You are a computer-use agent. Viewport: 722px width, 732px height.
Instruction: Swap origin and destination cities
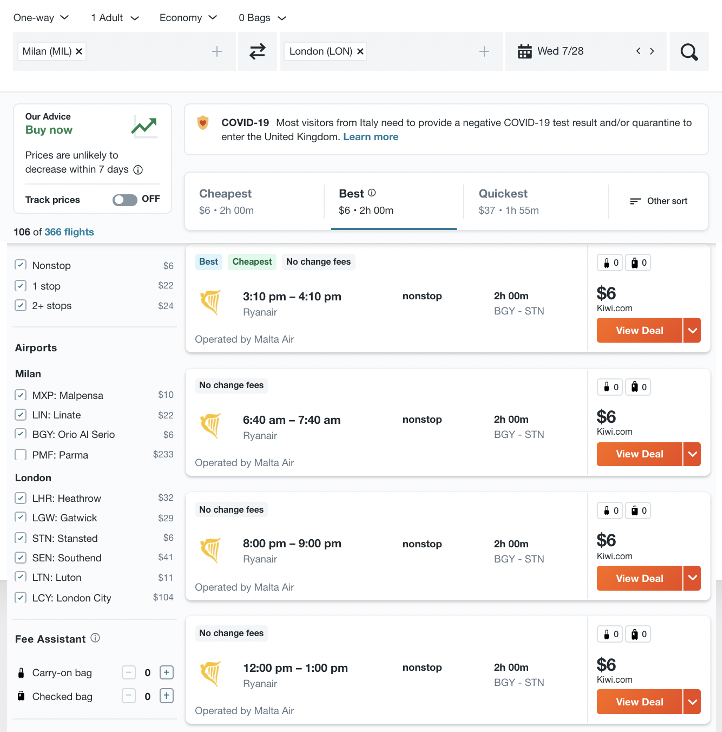[x=257, y=51]
